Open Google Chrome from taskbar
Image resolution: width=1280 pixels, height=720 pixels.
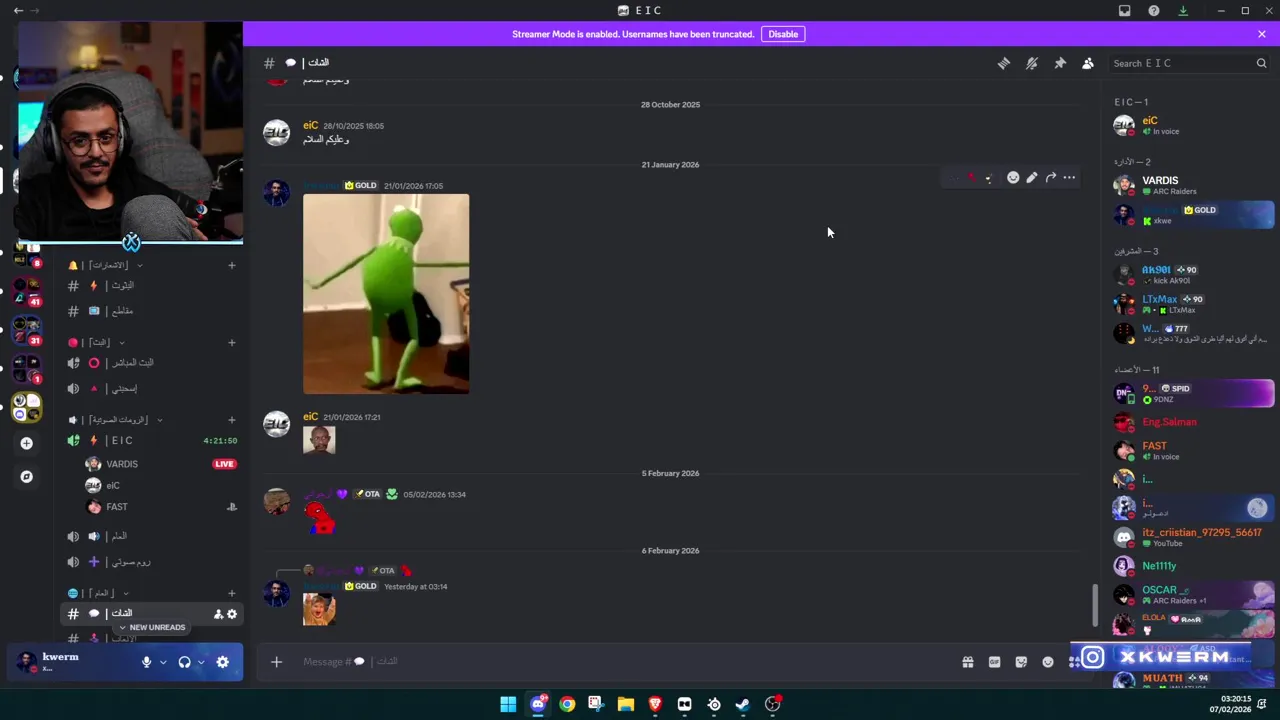tap(567, 704)
